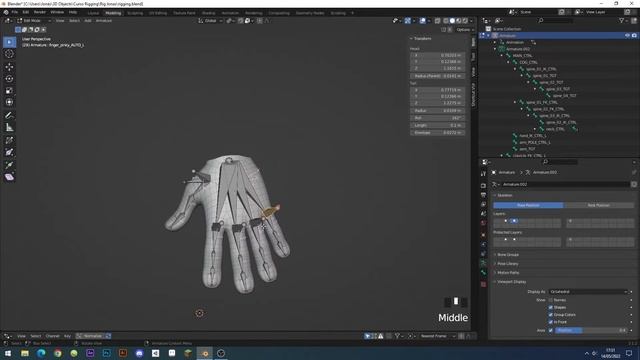Screen dimensions: 640x360
Task: Open Blender from the Windows taskbar
Action: point(205,353)
